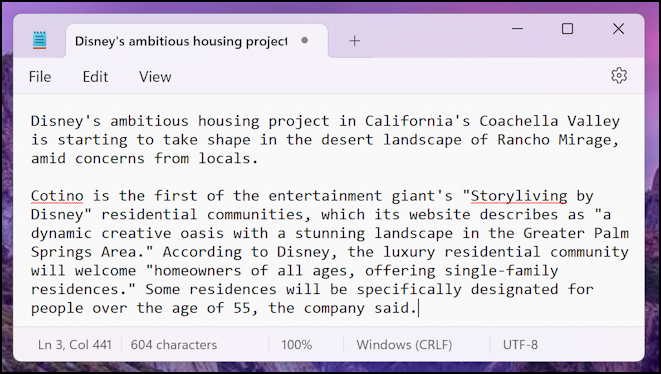Click the word Coachella in first line
The width and height of the screenshot is (661, 374).
click(x=519, y=121)
